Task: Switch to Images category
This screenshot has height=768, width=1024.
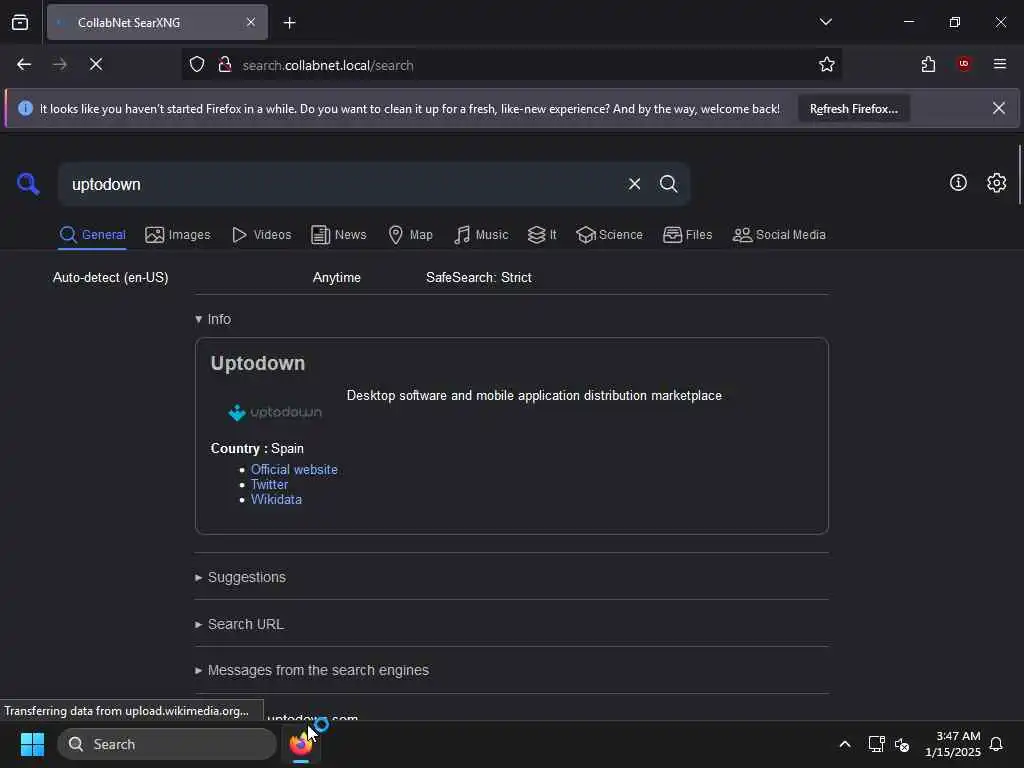Action: click(178, 235)
